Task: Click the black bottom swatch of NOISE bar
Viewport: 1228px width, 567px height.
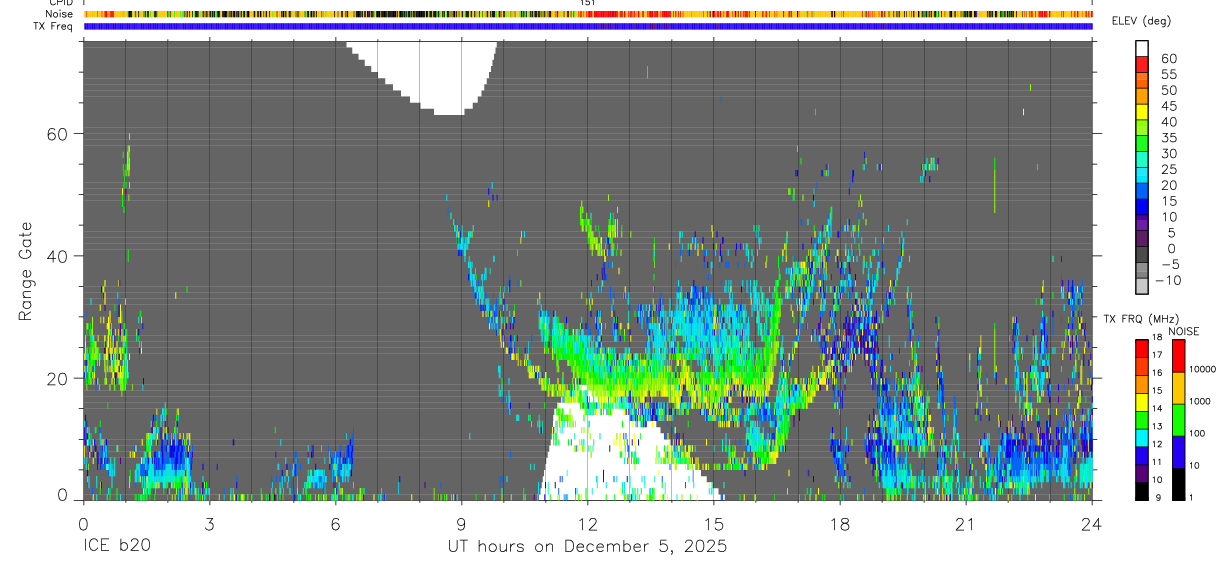Action: (x=1178, y=484)
